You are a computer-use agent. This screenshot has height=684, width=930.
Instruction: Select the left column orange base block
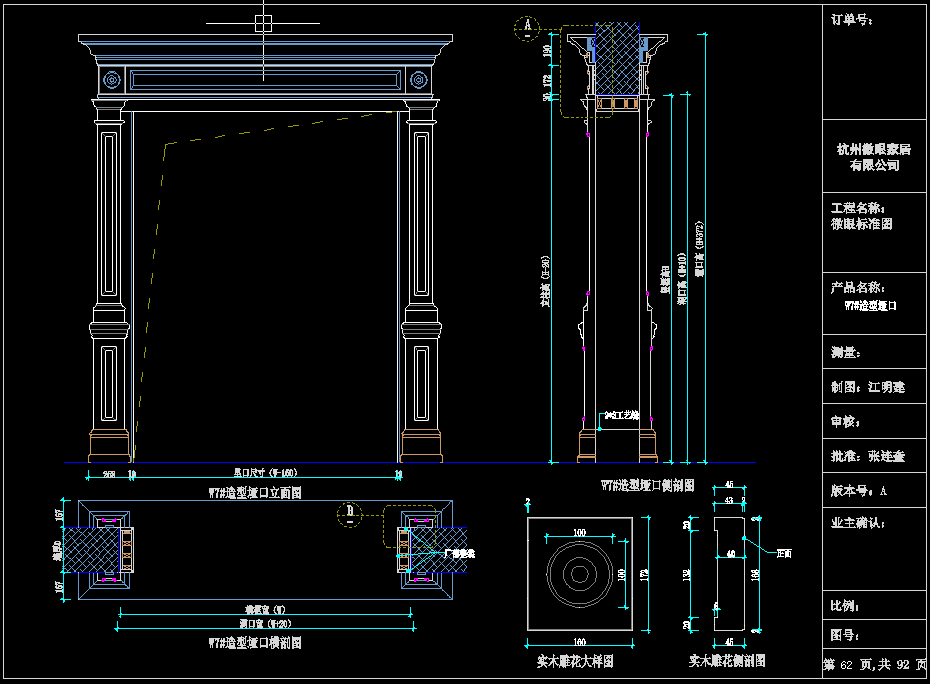pyautogui.click(x=110, y=446)
